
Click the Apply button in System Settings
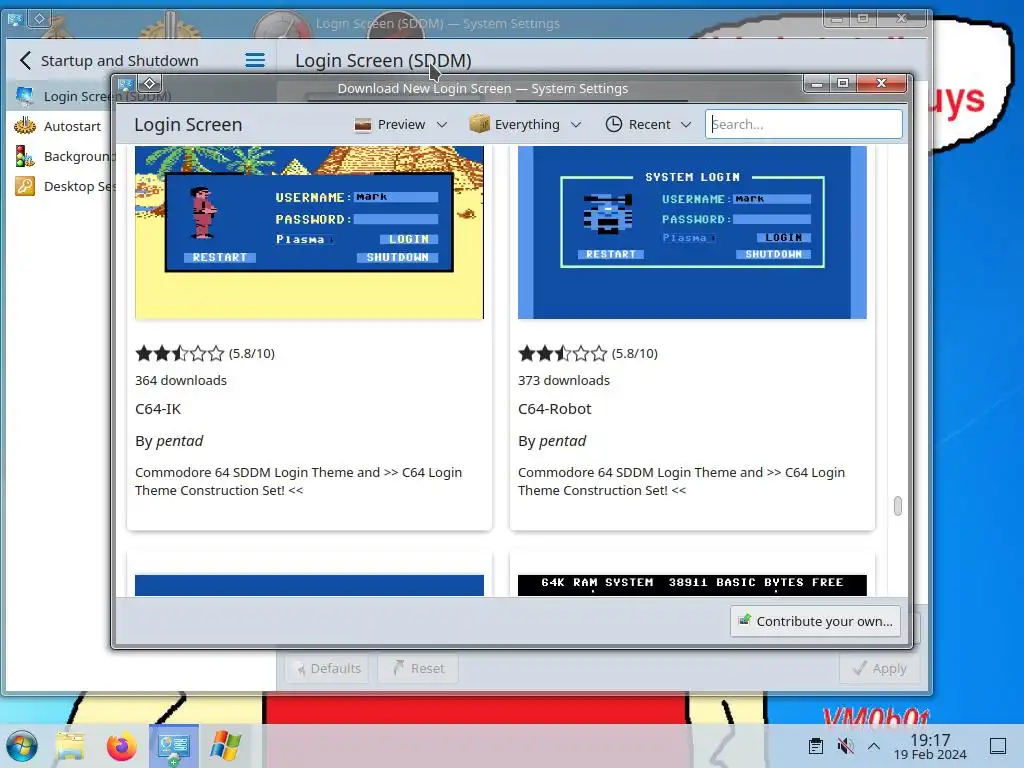click(x=879, y=668)
